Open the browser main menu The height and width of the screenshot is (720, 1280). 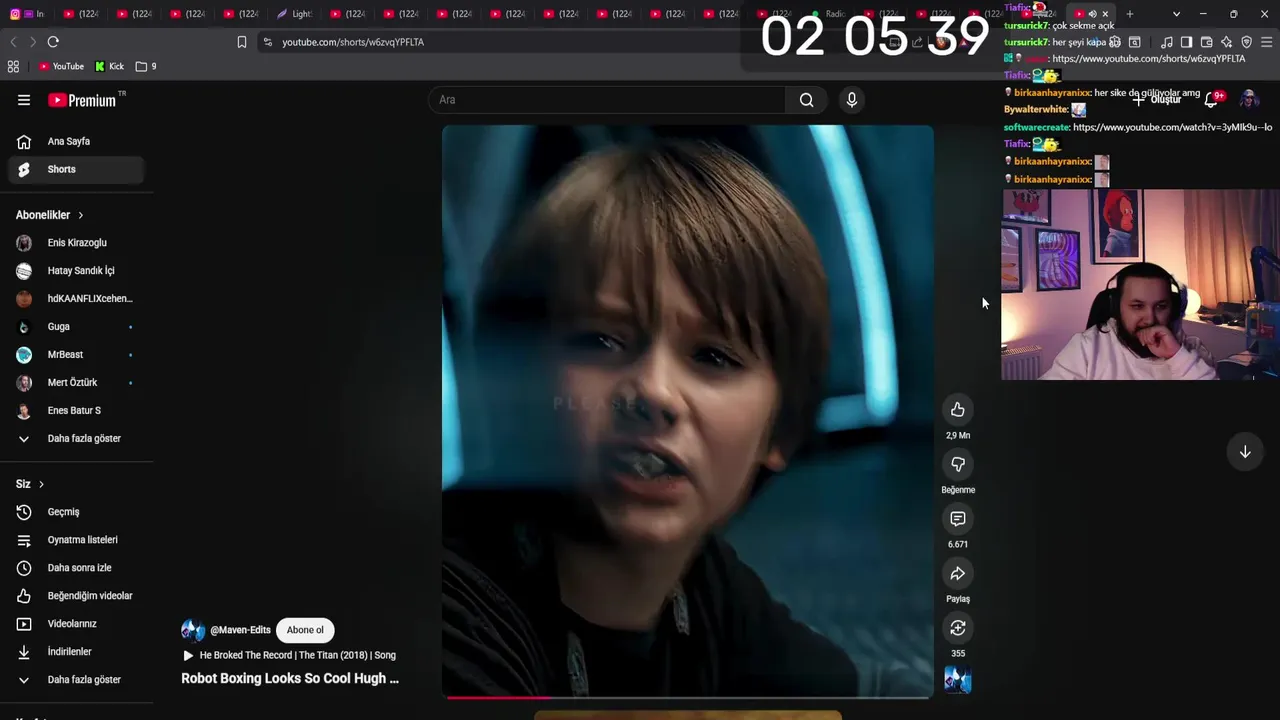[x=1267, y=42]
